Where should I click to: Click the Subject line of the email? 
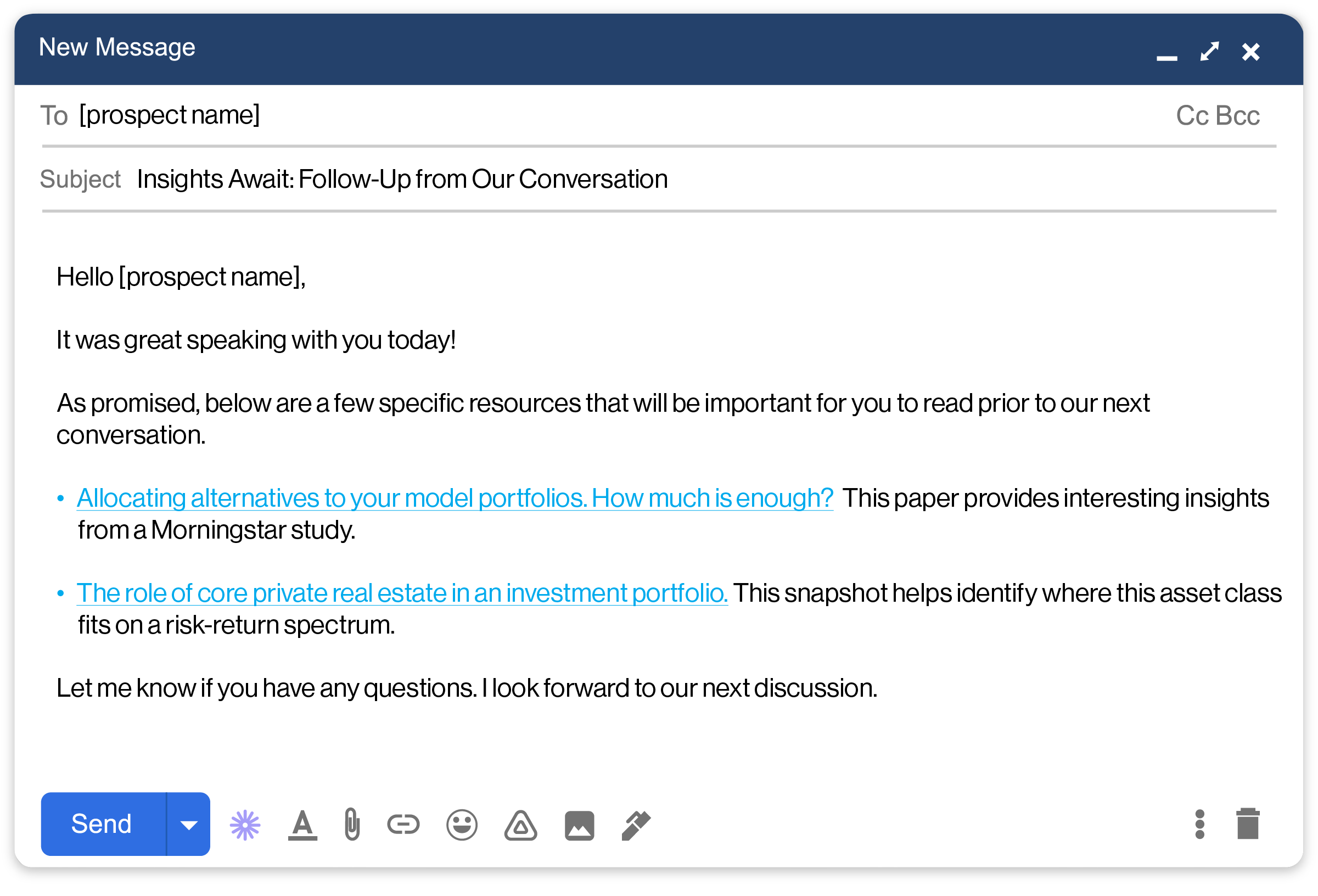(x=401, y=178)
